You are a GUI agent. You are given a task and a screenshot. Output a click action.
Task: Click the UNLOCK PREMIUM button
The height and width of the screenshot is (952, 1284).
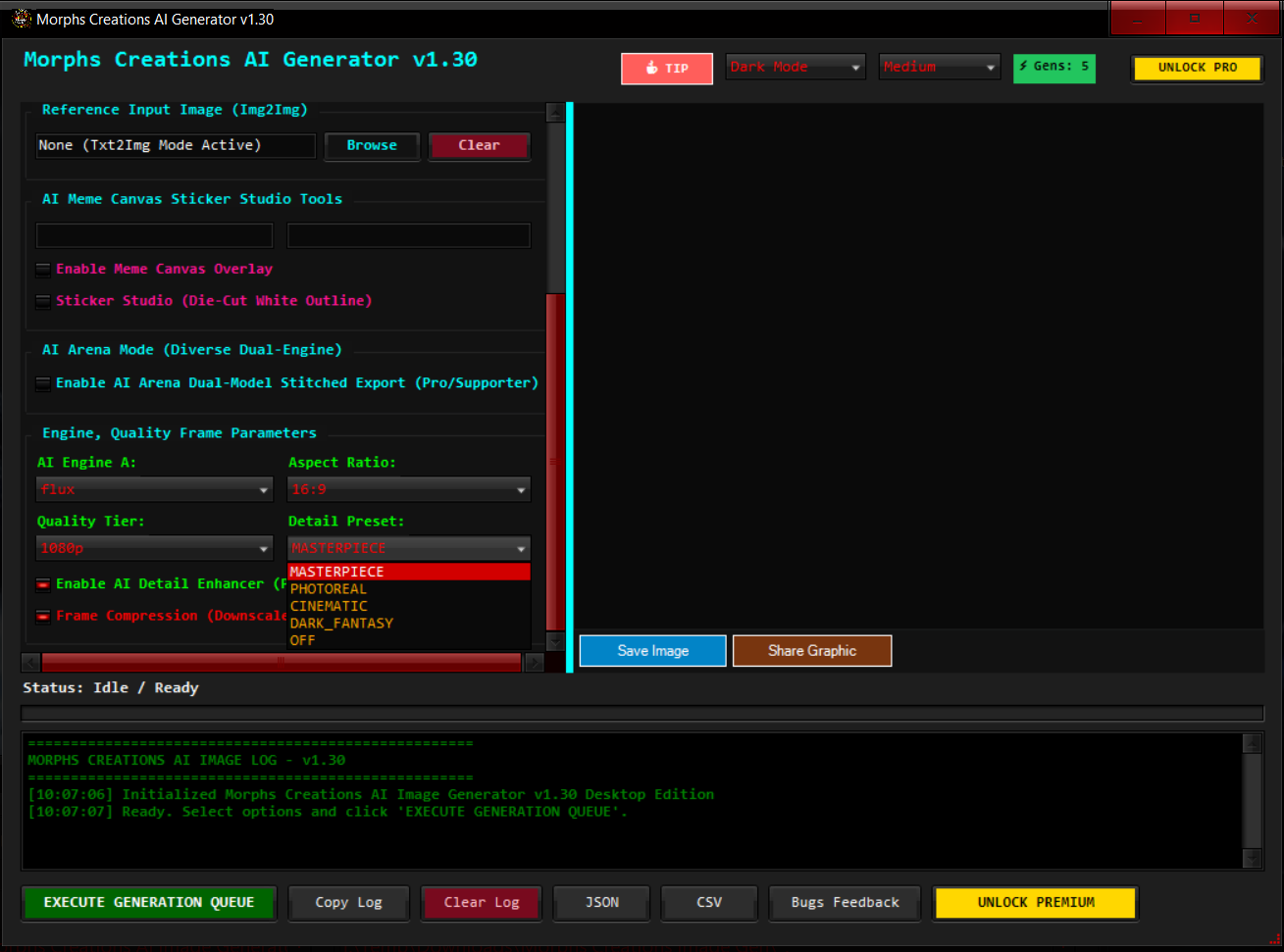coord(1036,903)
